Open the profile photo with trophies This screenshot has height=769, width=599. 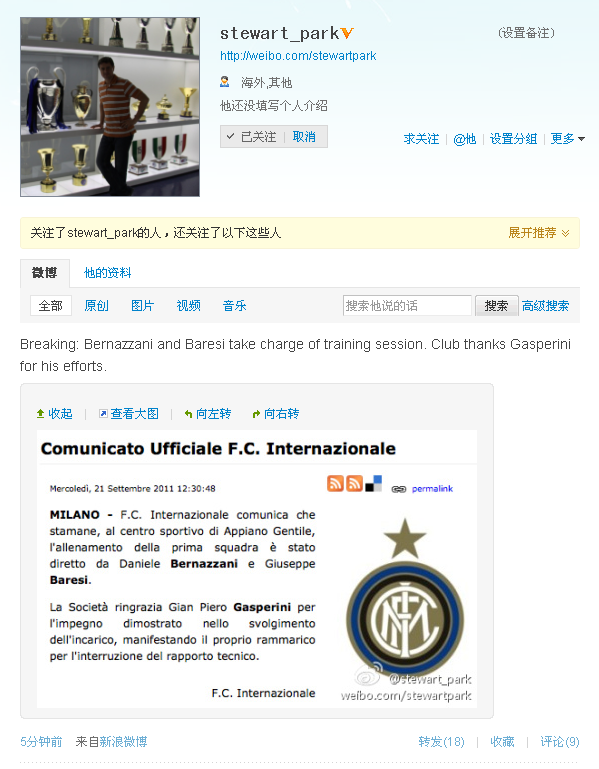pyautogui.click(x=110, y=107)
